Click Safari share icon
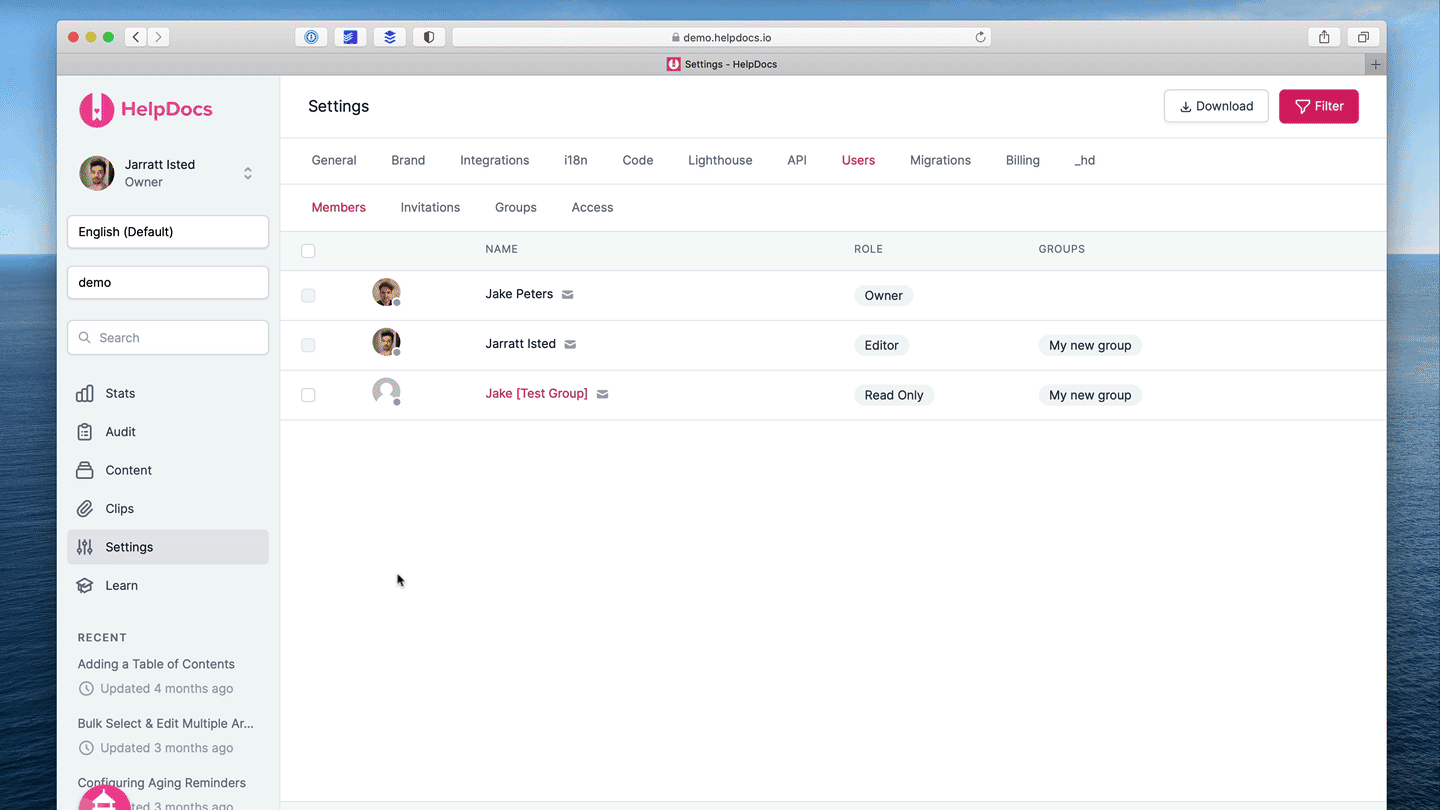This screenshot has height=810, width=1440. (x=1324, y=37)
